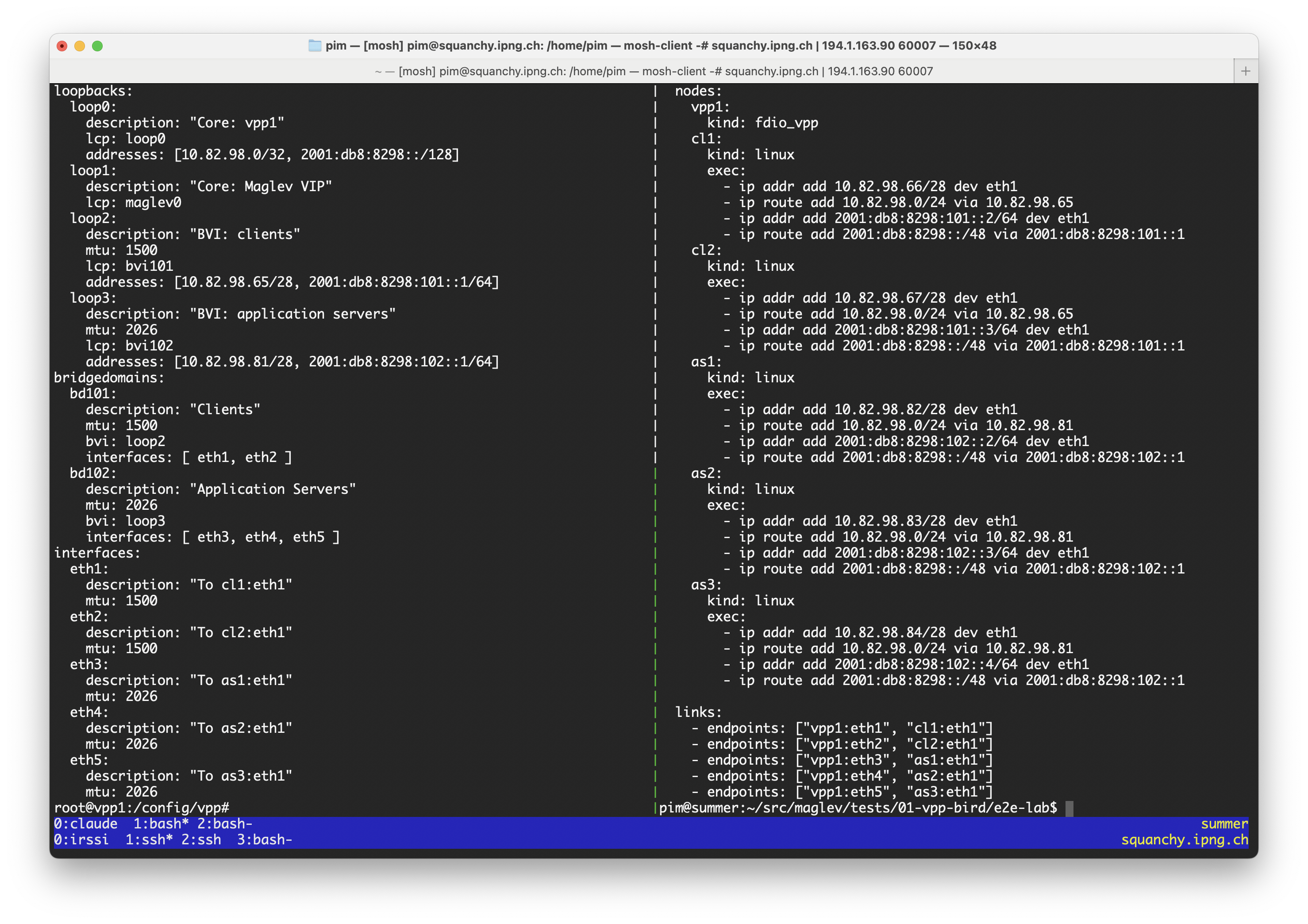Click the squanchy.ipng.ch status hostname
1308x924 pixels.
[x=1184, y=839]
